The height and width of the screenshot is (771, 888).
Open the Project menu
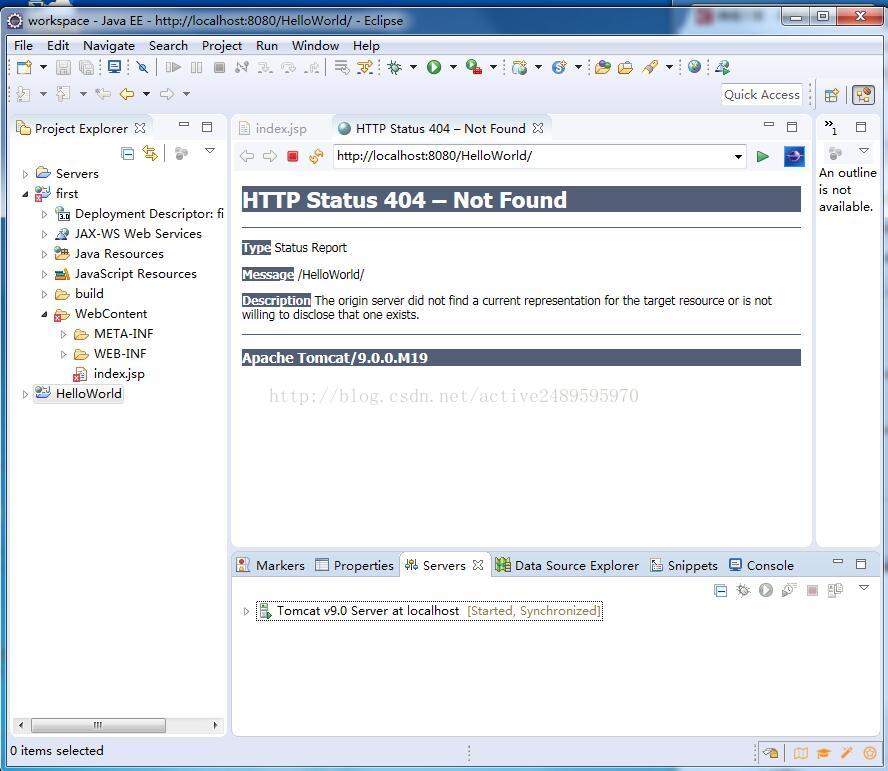221,46
